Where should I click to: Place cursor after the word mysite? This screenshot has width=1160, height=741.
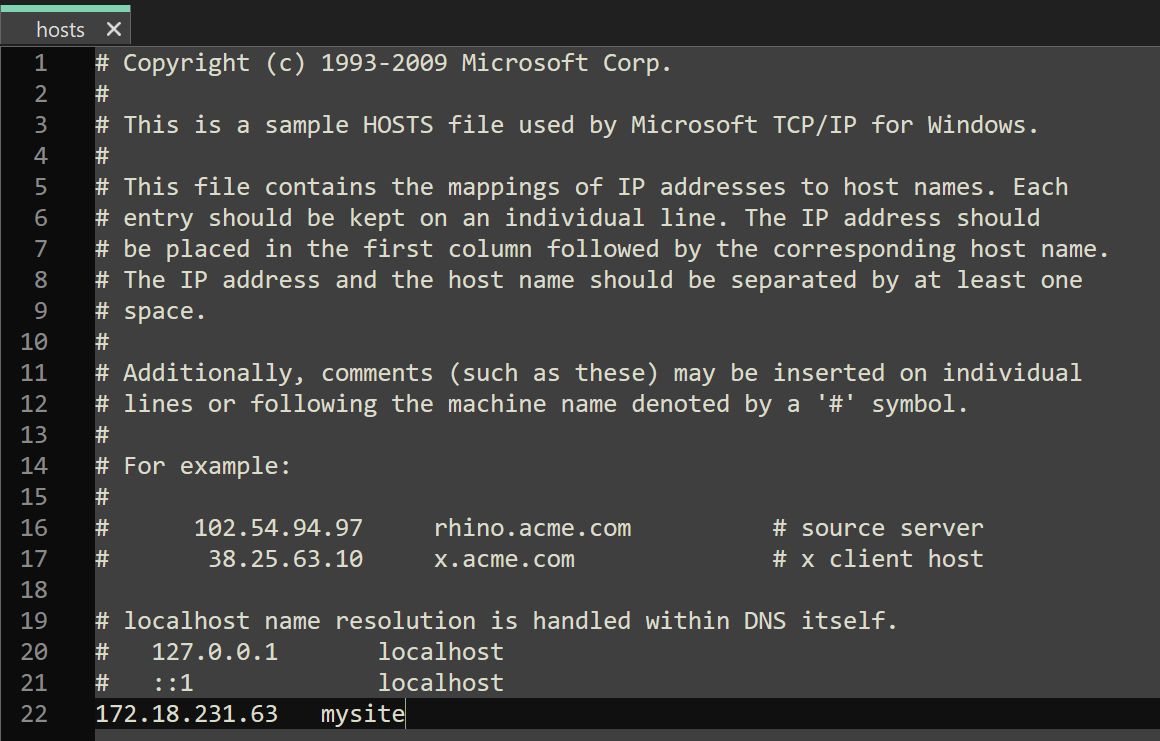click(404, 713)
